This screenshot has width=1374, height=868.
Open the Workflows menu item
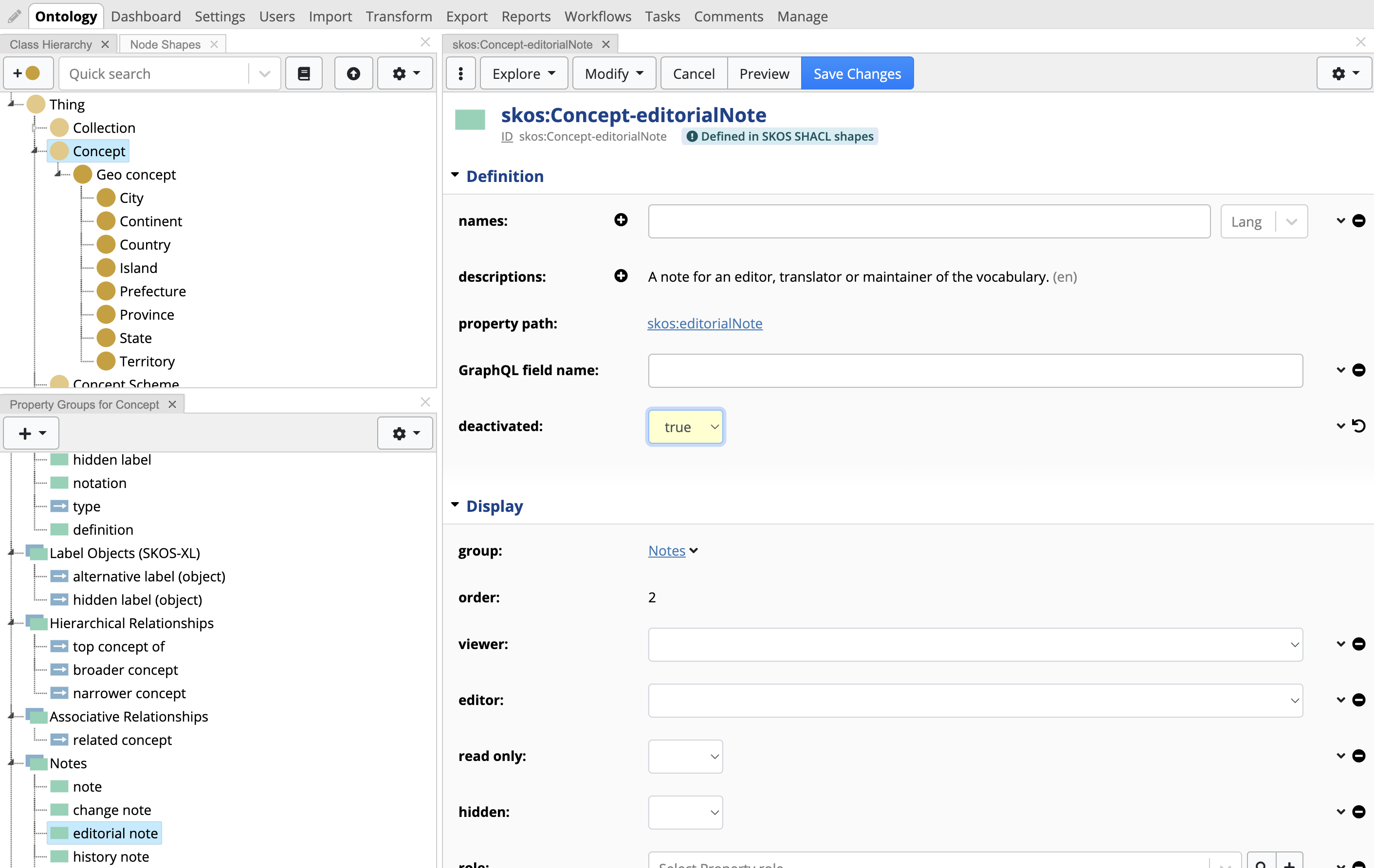point(597,16)
